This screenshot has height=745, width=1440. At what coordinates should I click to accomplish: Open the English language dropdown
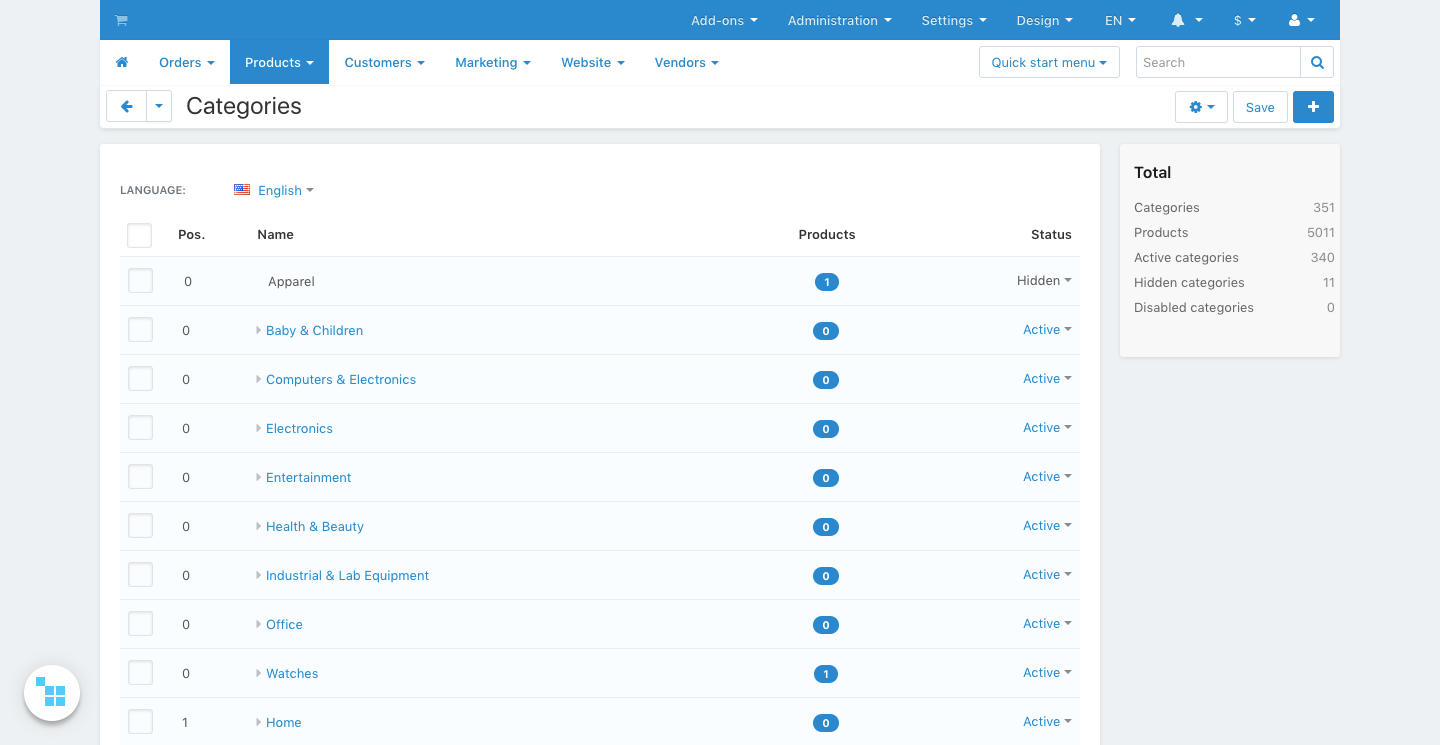[x=285, y=190]
